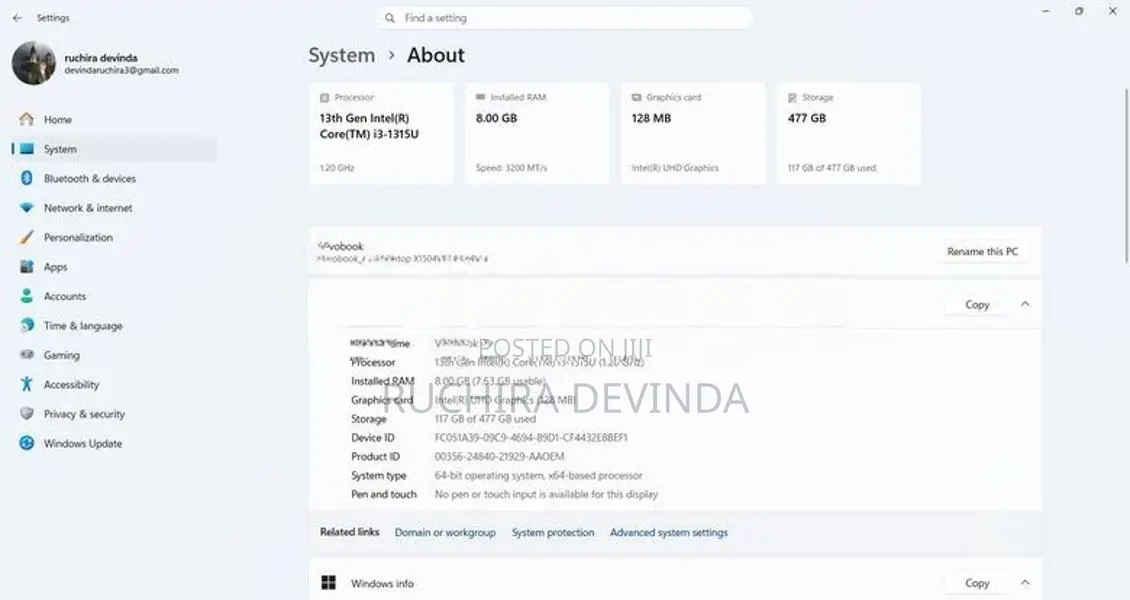Click Rename this PC button
The width and height of the screenshot is (1130, 600).
coord(982,251)
